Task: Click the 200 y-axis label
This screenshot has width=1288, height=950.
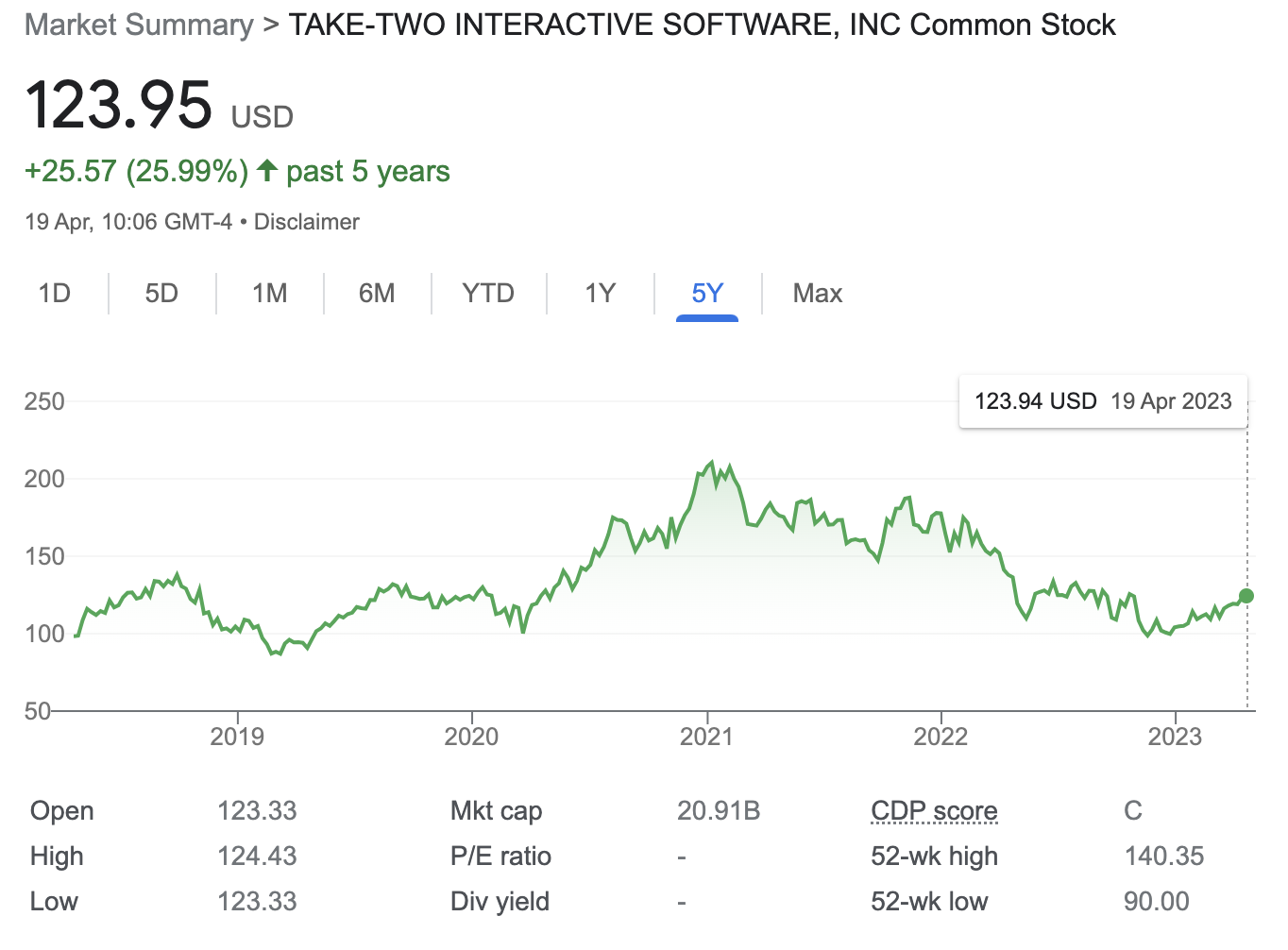Action: 44,479
